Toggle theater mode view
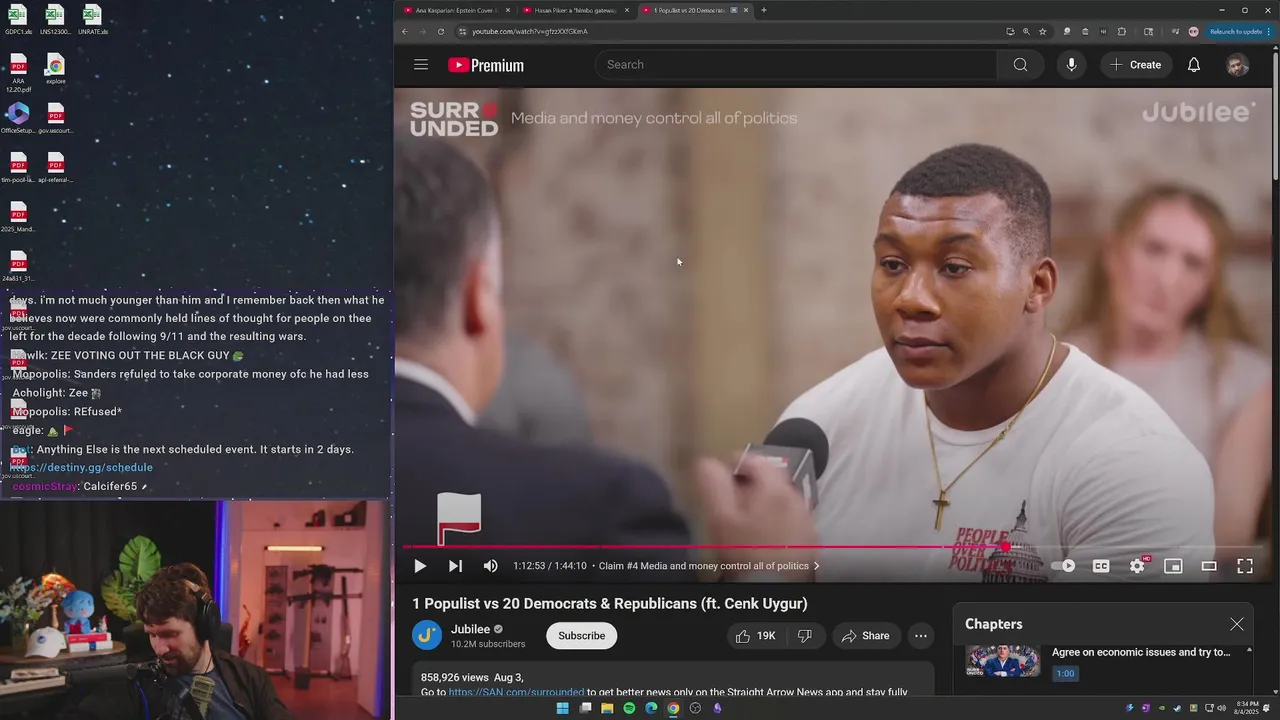1280x720 pixels. 1209,566
